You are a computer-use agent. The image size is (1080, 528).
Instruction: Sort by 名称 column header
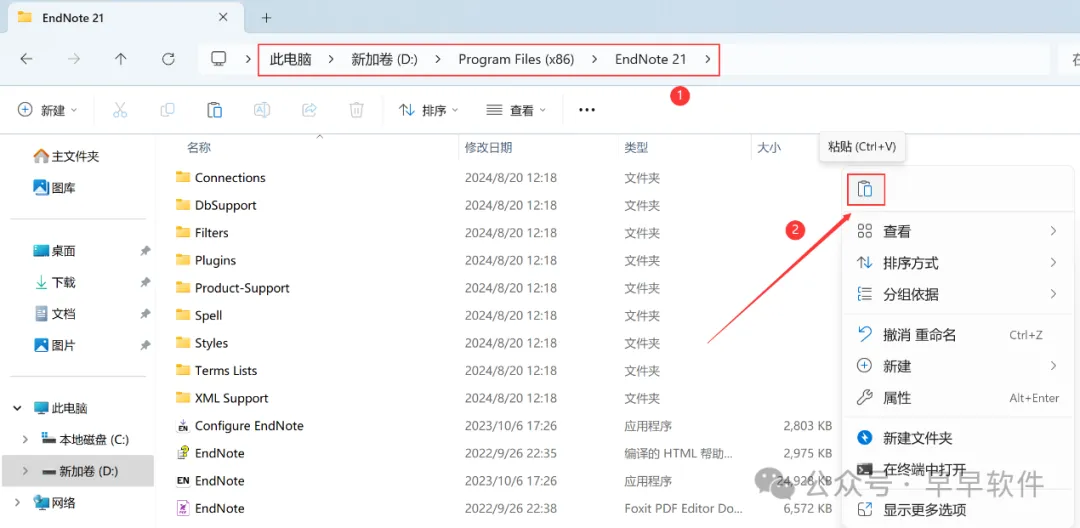coord(199,147)
